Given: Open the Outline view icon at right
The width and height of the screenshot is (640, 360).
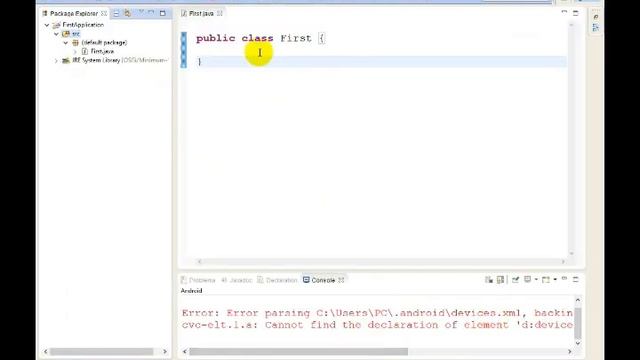Looking at the screenshot, I should [x=596, y=27].
